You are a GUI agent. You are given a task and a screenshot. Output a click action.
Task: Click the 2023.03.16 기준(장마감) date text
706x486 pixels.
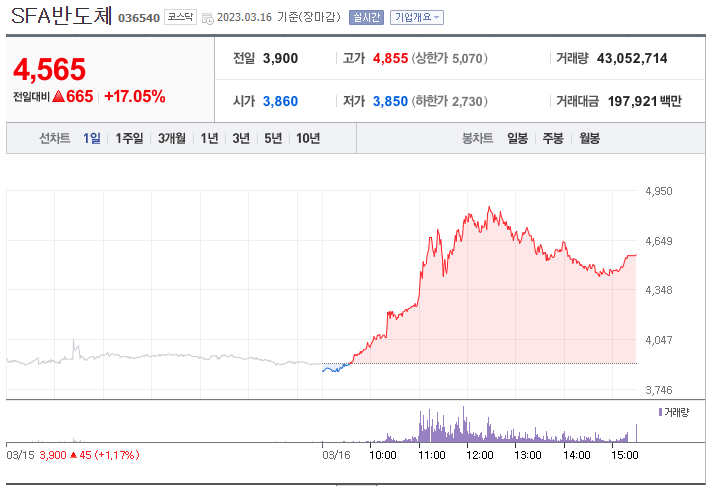point(279,17)
